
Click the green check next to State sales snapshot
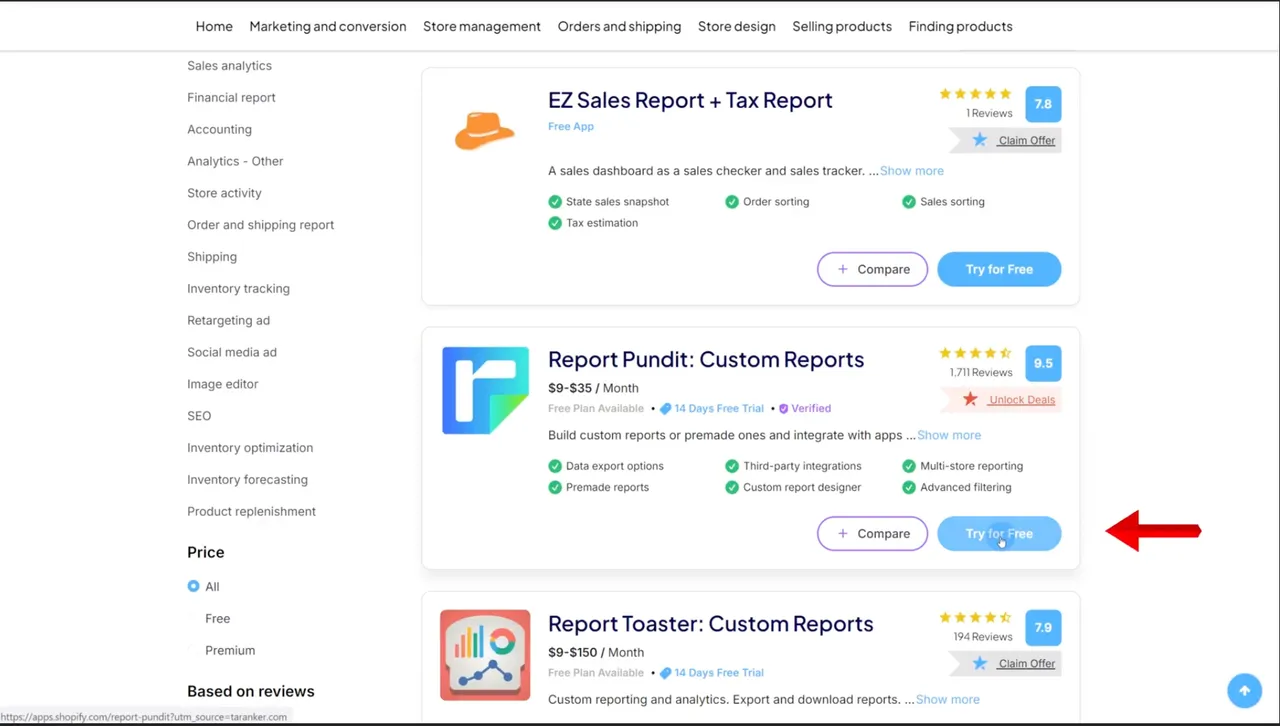pos(555,202)
